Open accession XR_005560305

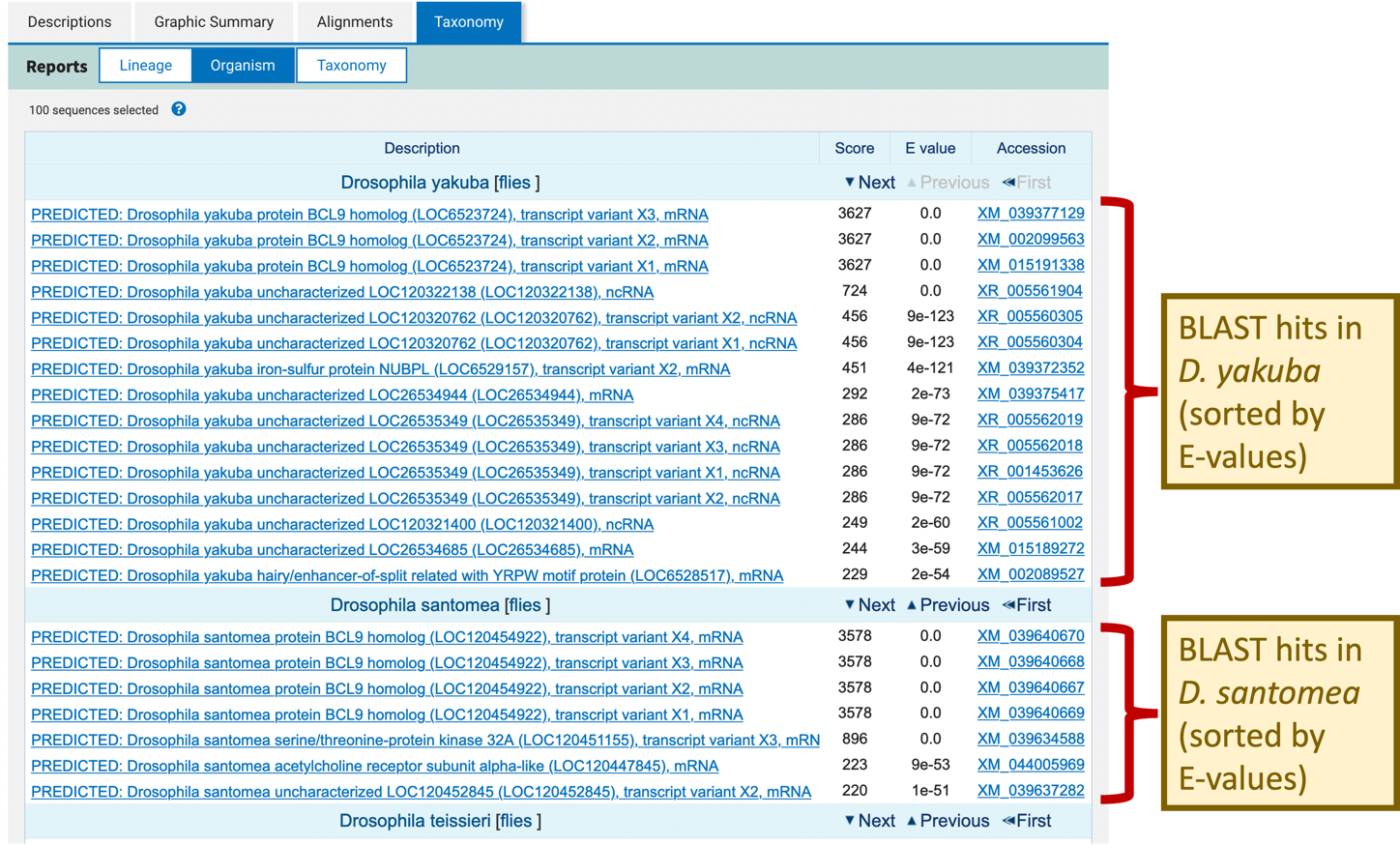point(1030,316)
